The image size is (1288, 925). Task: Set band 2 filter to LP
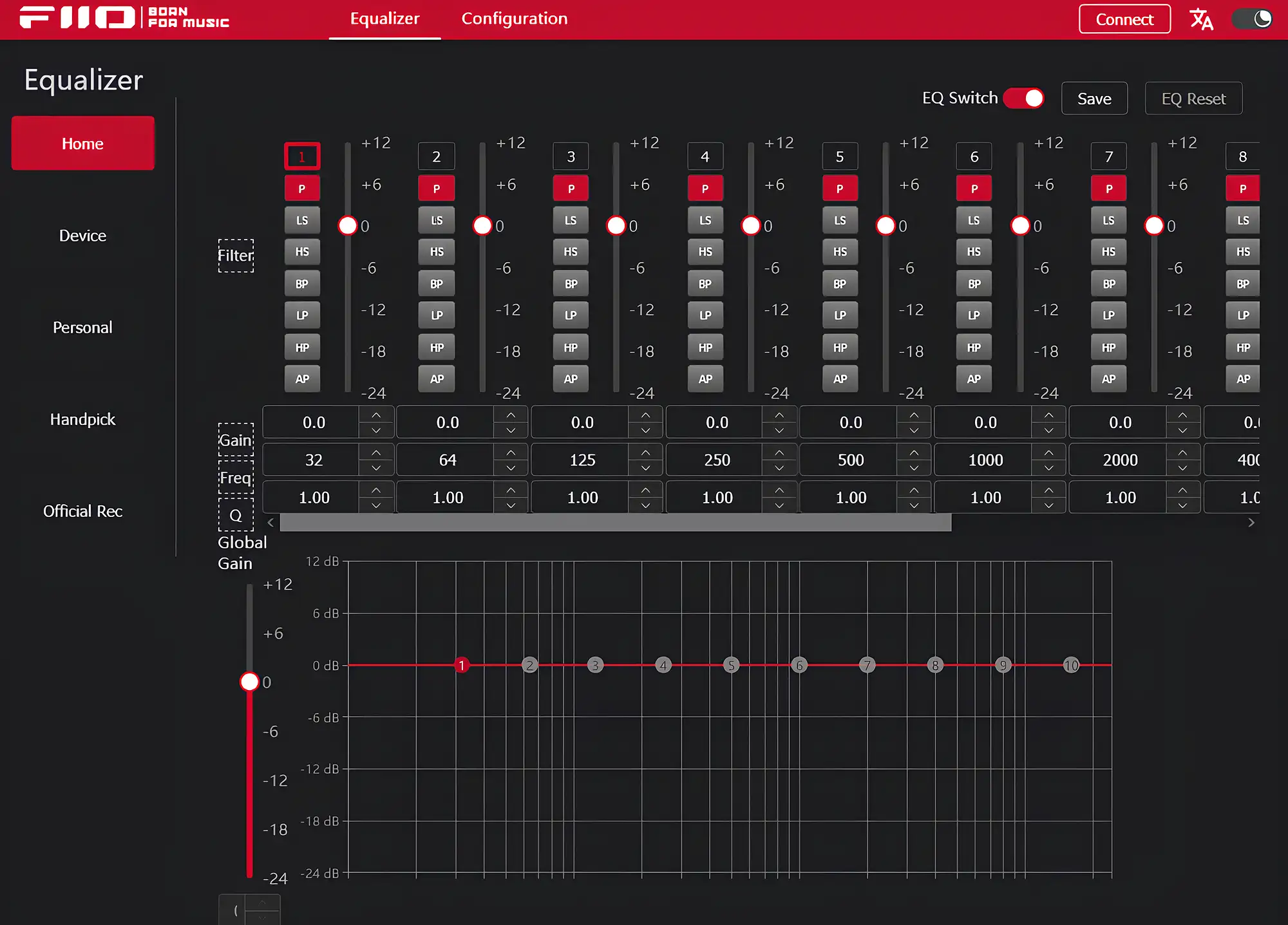[x=437, y=315]
